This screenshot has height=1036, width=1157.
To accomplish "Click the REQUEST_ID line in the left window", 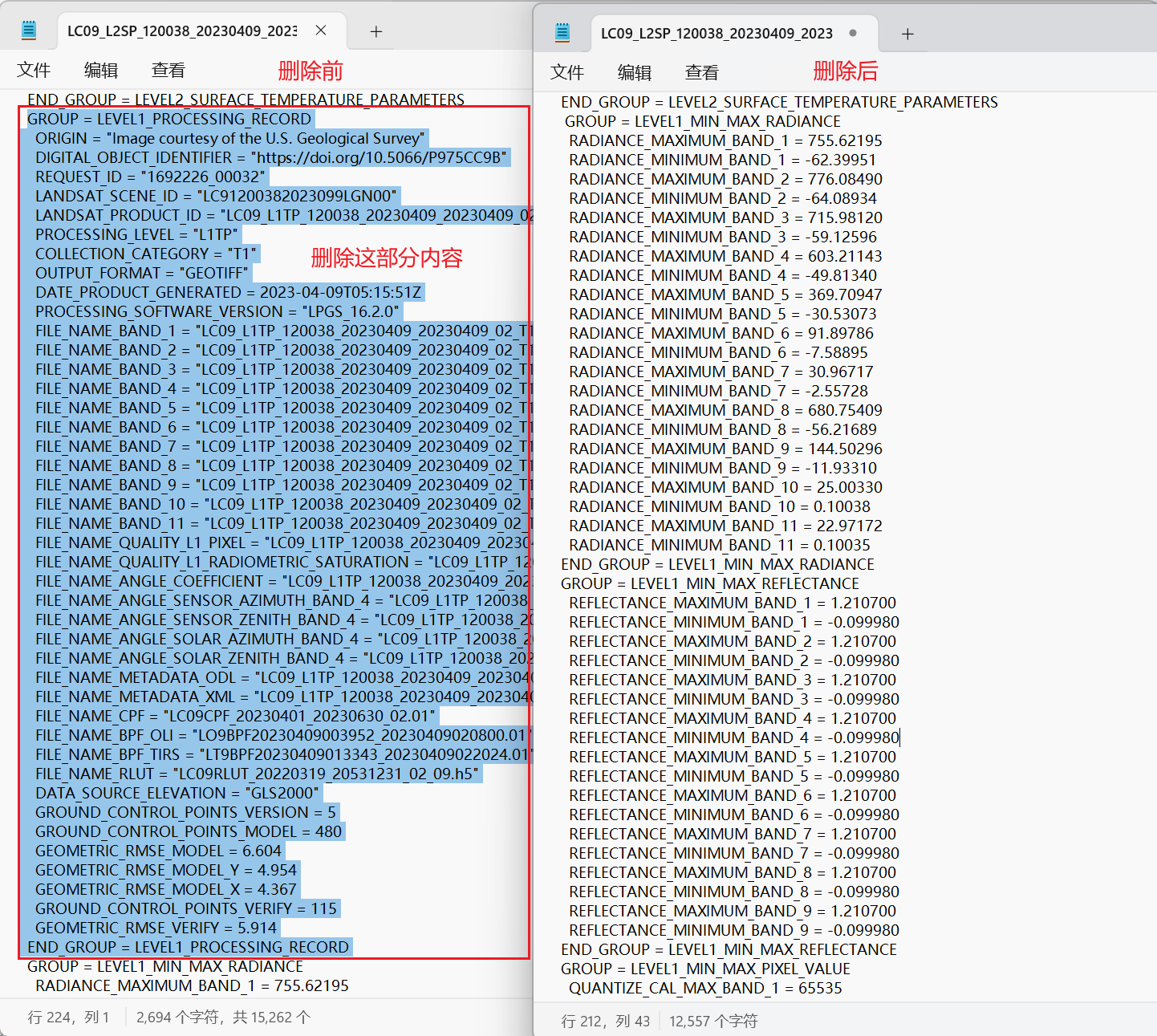I will click(x=150, y=177).
